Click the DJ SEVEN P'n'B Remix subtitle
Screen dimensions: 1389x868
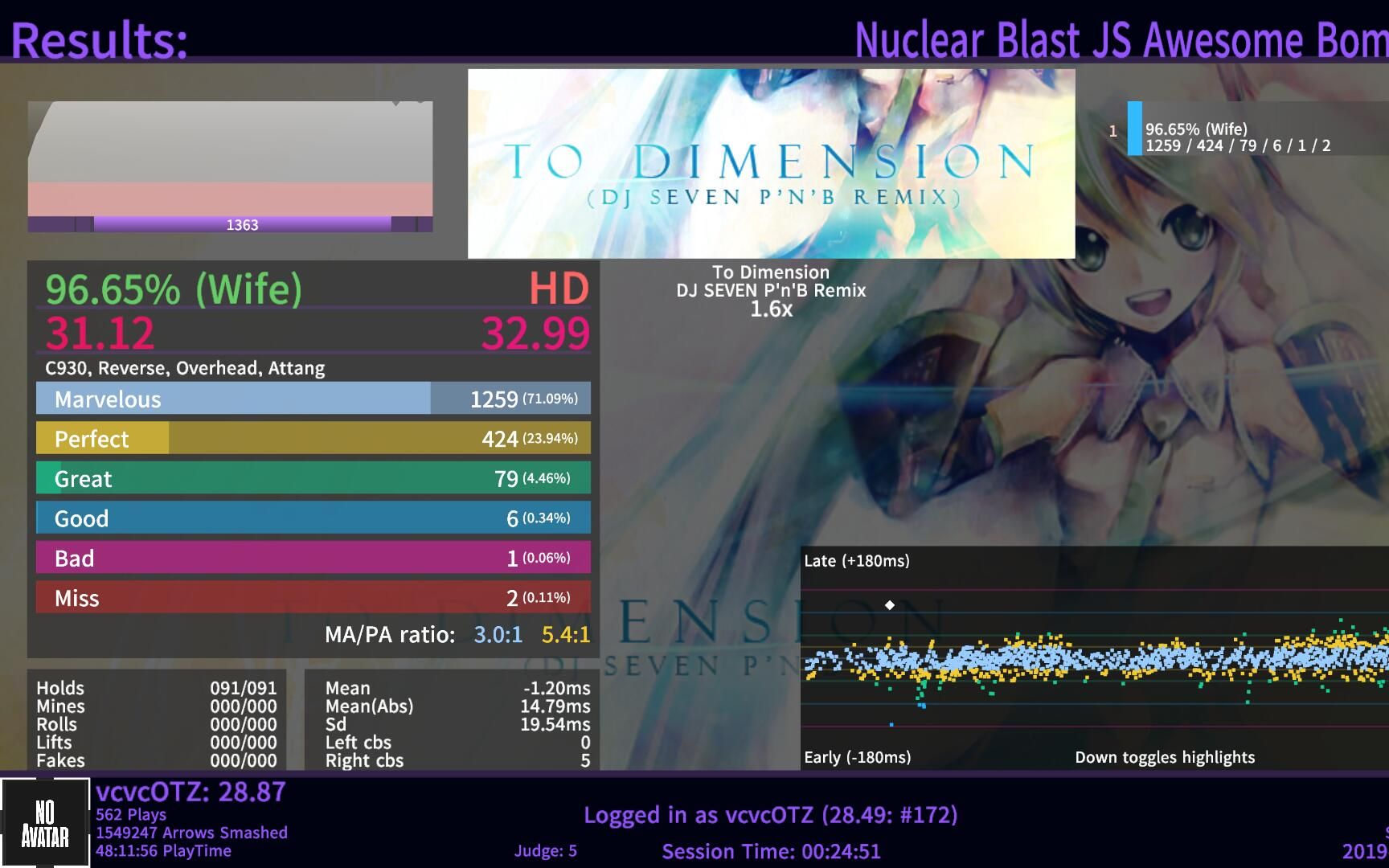point(771,290)
